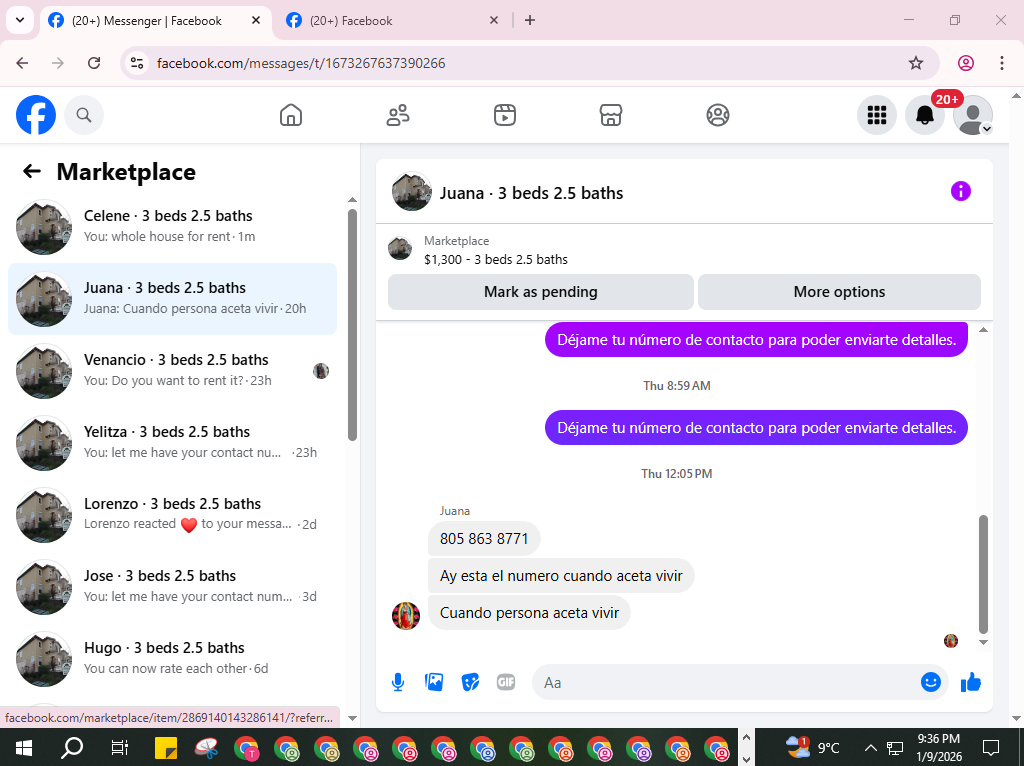Viewport: 1024px width, 766px height.
Task: Open the Windows Start menu
Action: [24, 748]
